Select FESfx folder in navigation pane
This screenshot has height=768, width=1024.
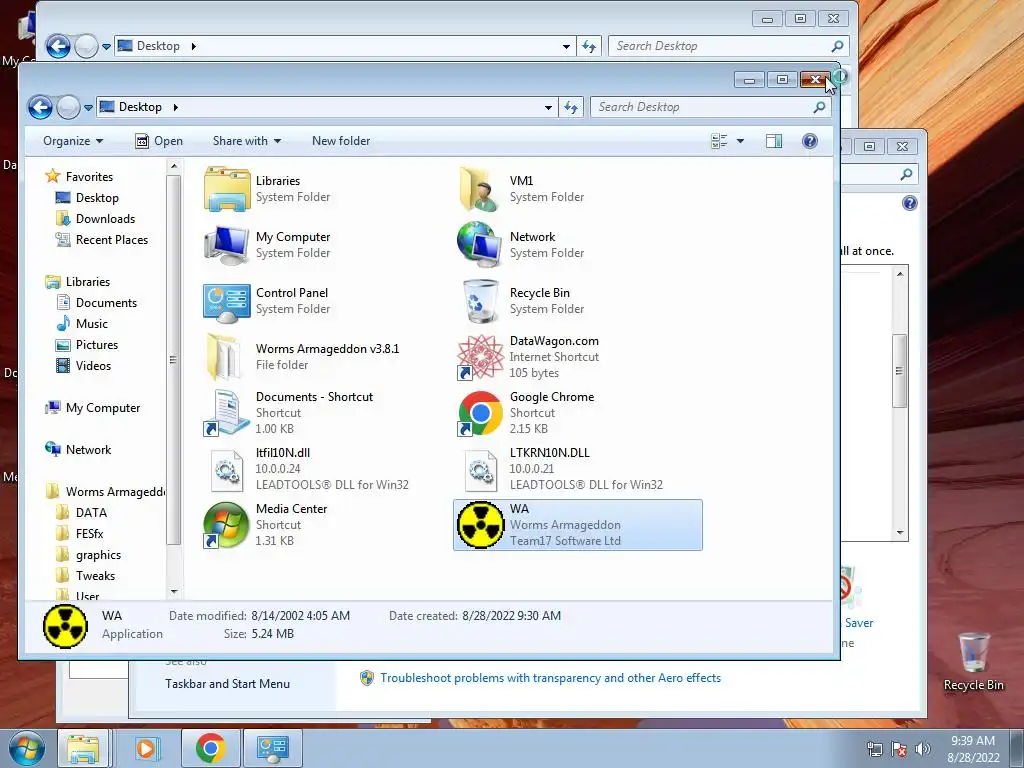coord(80,534)
